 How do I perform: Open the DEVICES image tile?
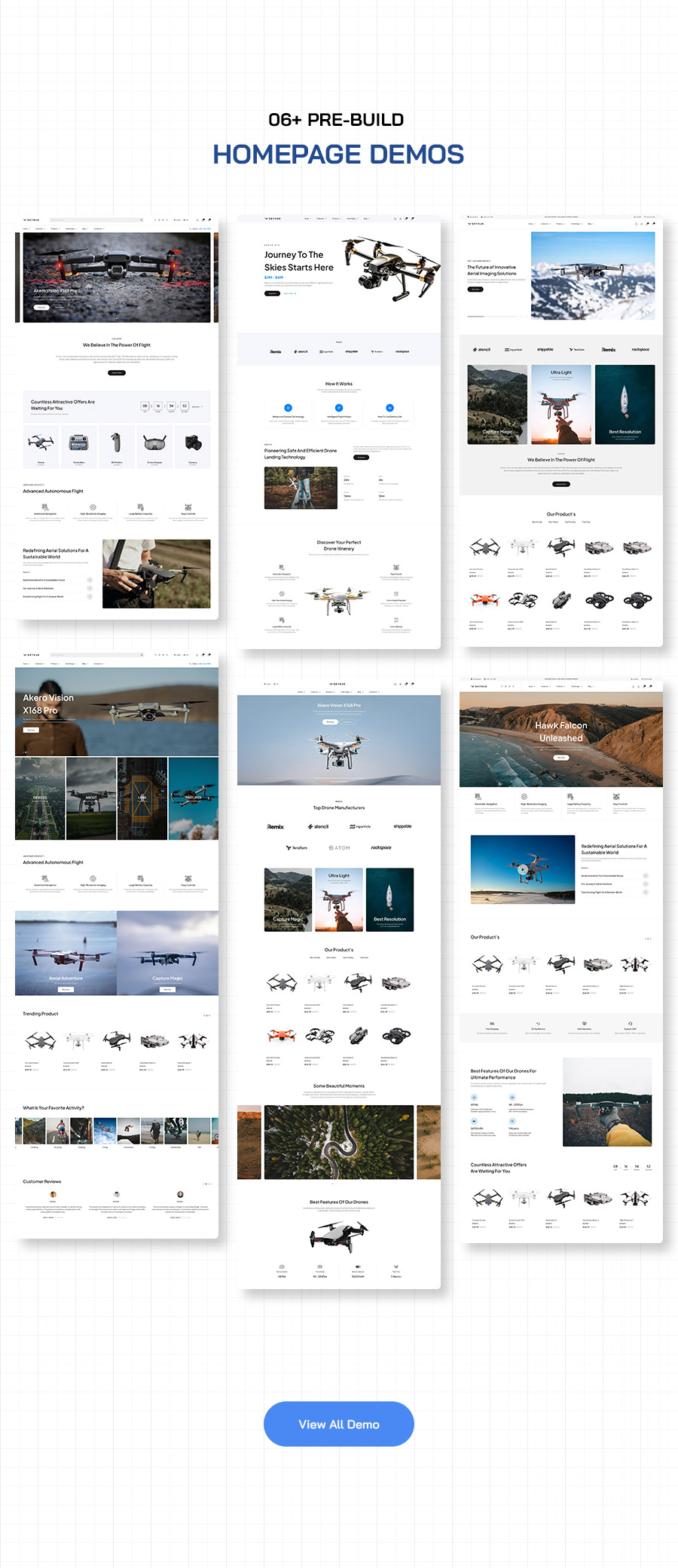point(40,798)
